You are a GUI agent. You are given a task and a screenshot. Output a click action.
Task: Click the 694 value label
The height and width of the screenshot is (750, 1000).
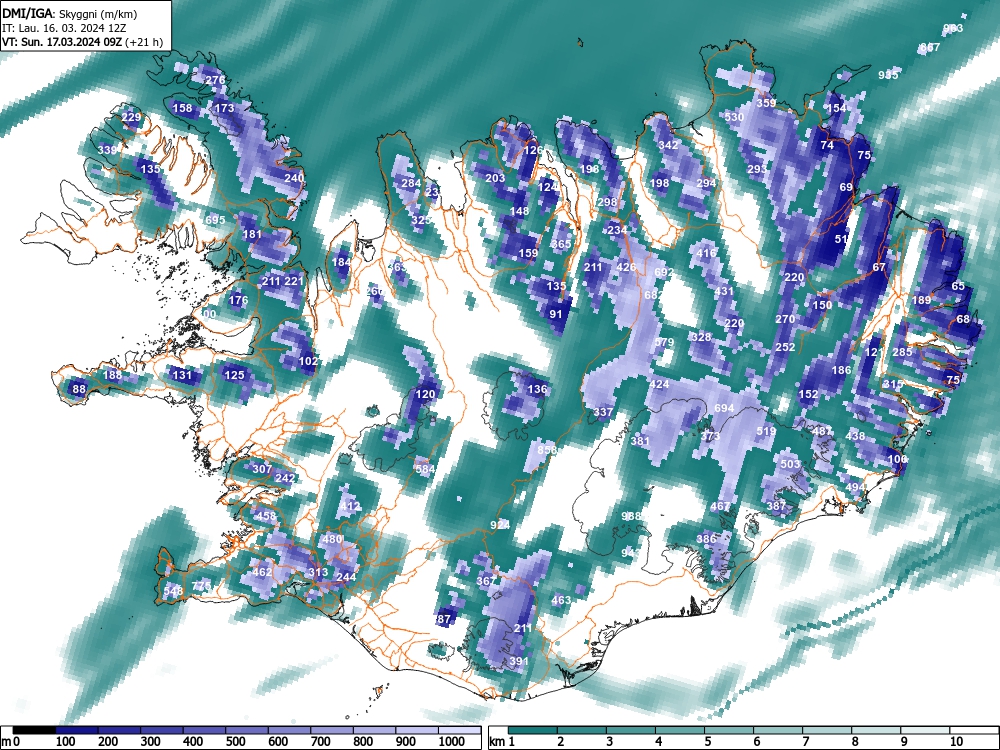pos(724,408)
